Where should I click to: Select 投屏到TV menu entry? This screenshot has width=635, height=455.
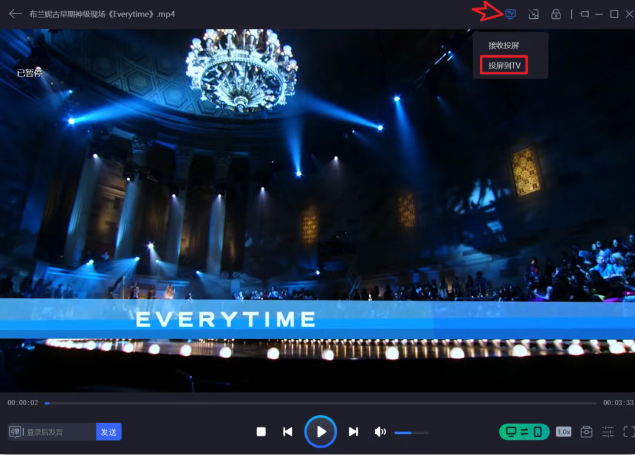[504, 65]
